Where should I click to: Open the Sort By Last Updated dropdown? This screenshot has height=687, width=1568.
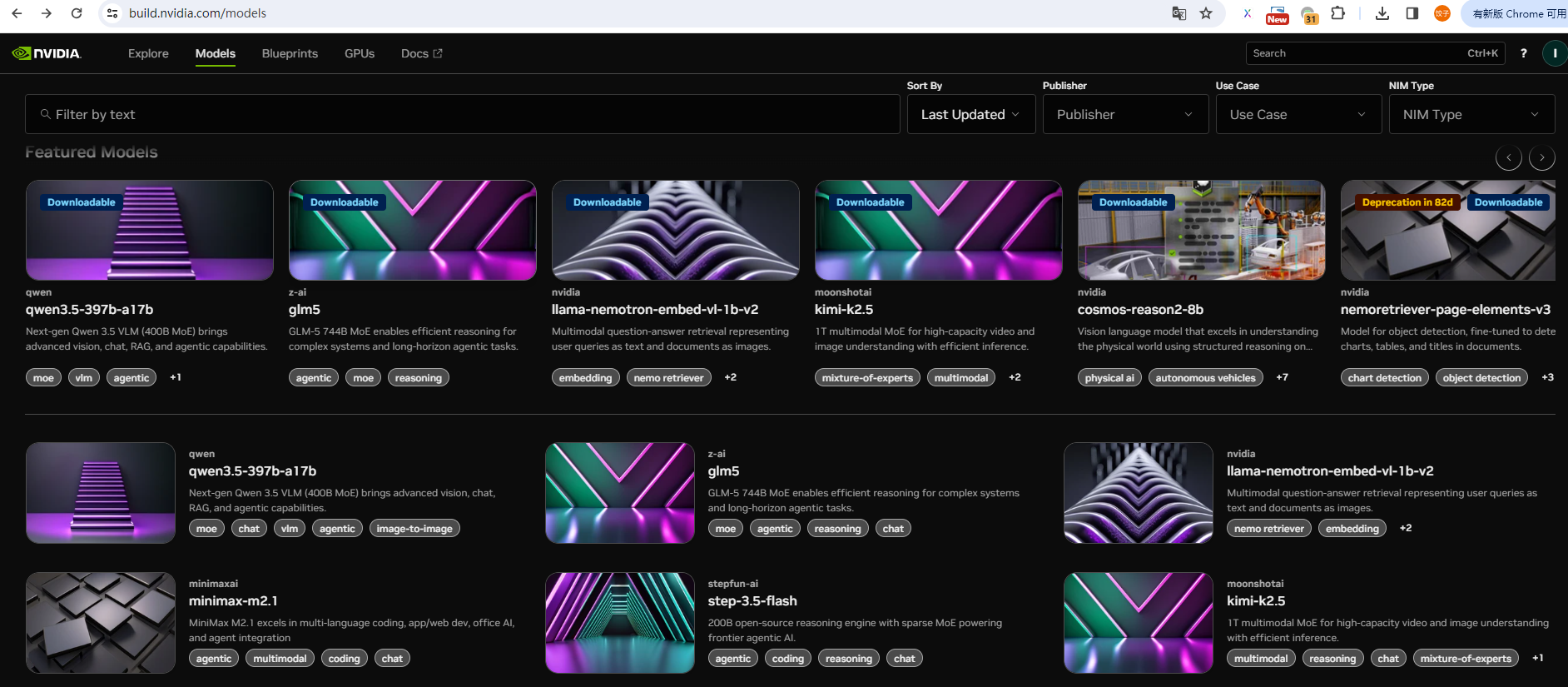click(971, 114)
